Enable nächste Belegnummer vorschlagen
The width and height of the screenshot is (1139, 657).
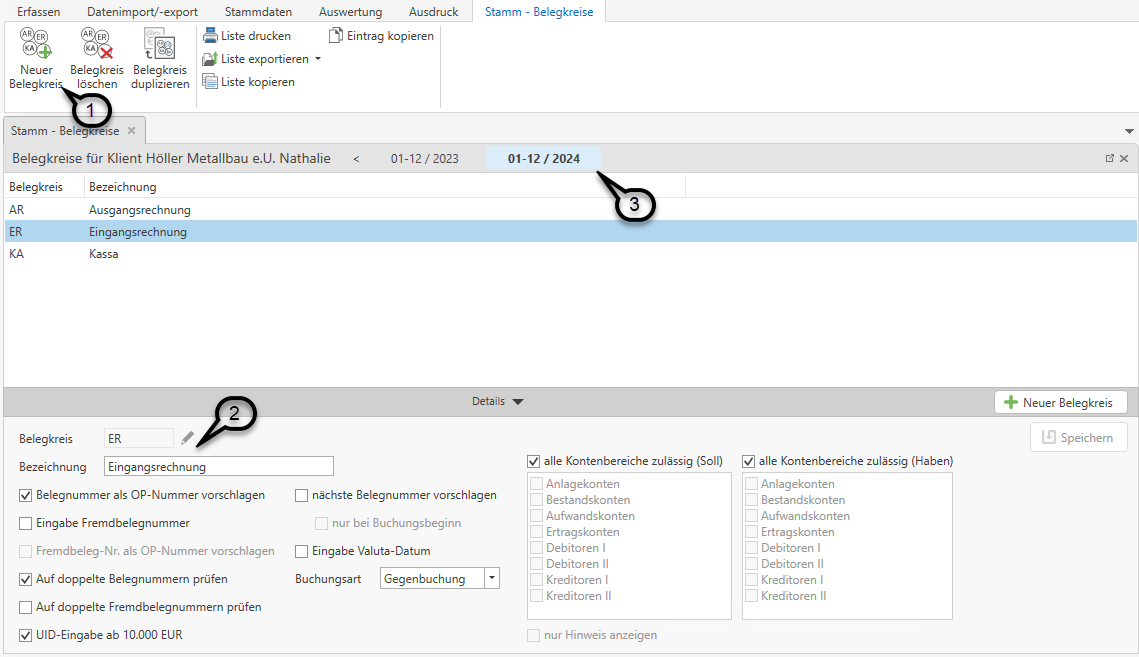(x=302, y=495)
